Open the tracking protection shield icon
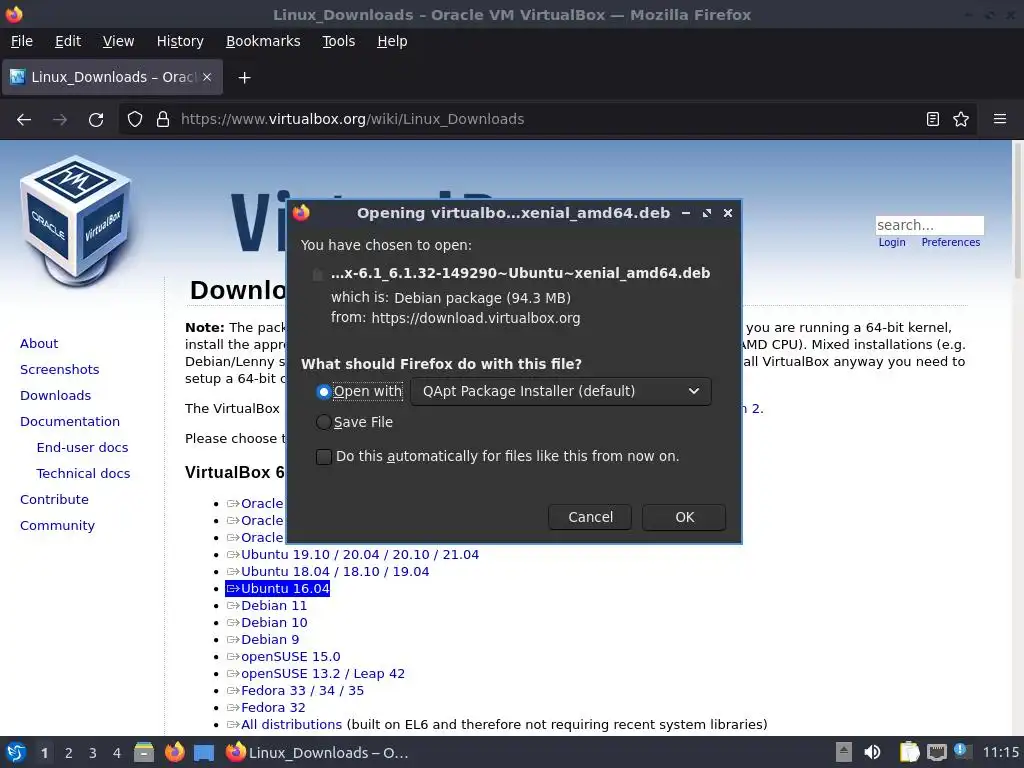 pos(135,120)
